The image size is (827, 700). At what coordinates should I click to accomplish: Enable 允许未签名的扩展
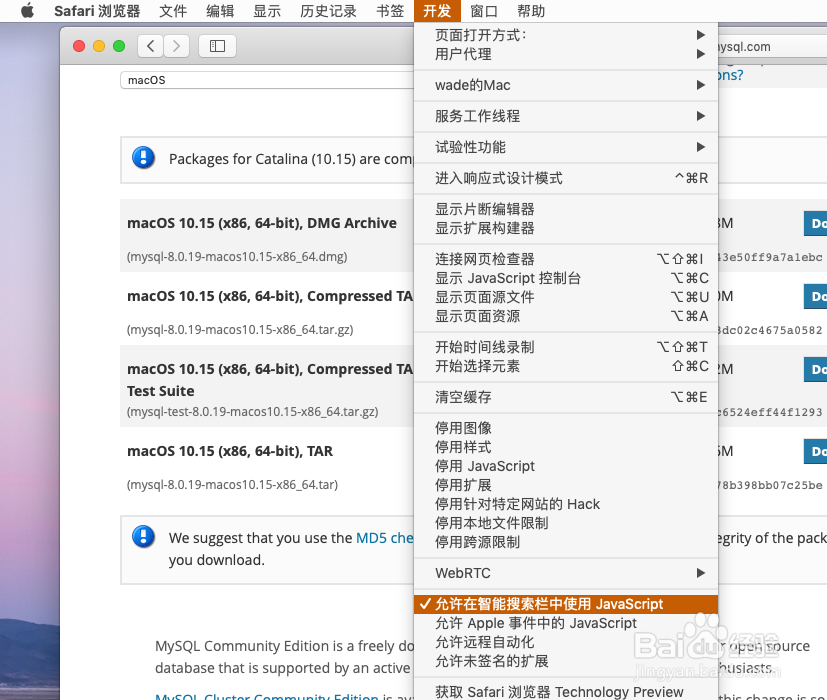click(566, 661)
